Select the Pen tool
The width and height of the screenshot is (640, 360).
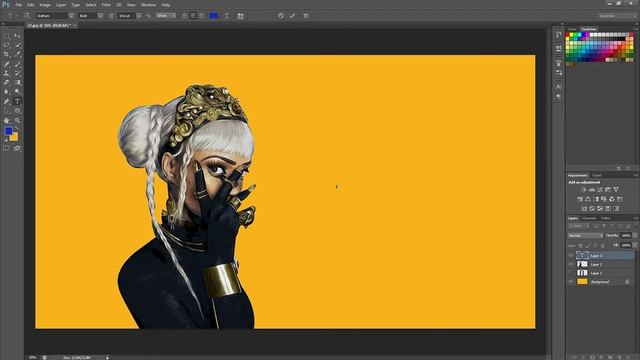[x=7, y=102]
